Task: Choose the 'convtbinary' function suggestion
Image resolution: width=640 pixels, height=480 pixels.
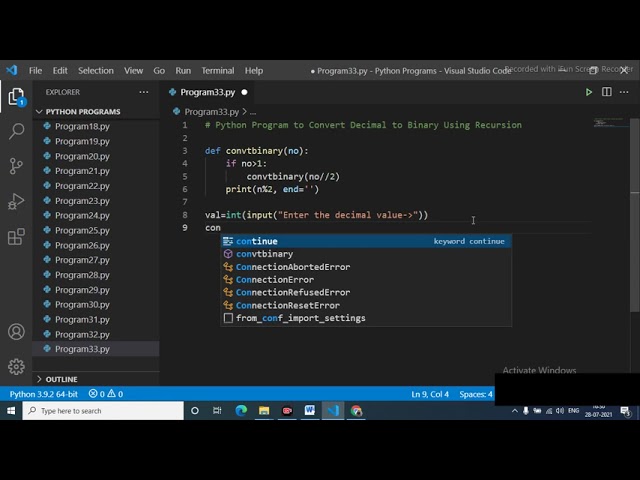Action: tap(366, 254)
